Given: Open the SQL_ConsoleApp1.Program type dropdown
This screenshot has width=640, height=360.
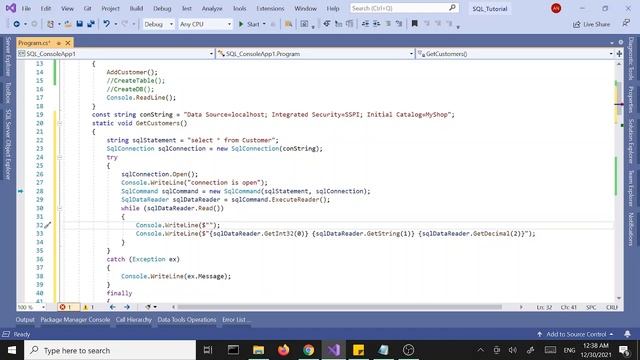Looking at the screenshot, I should pyautogui.click(x=315, y=54).
